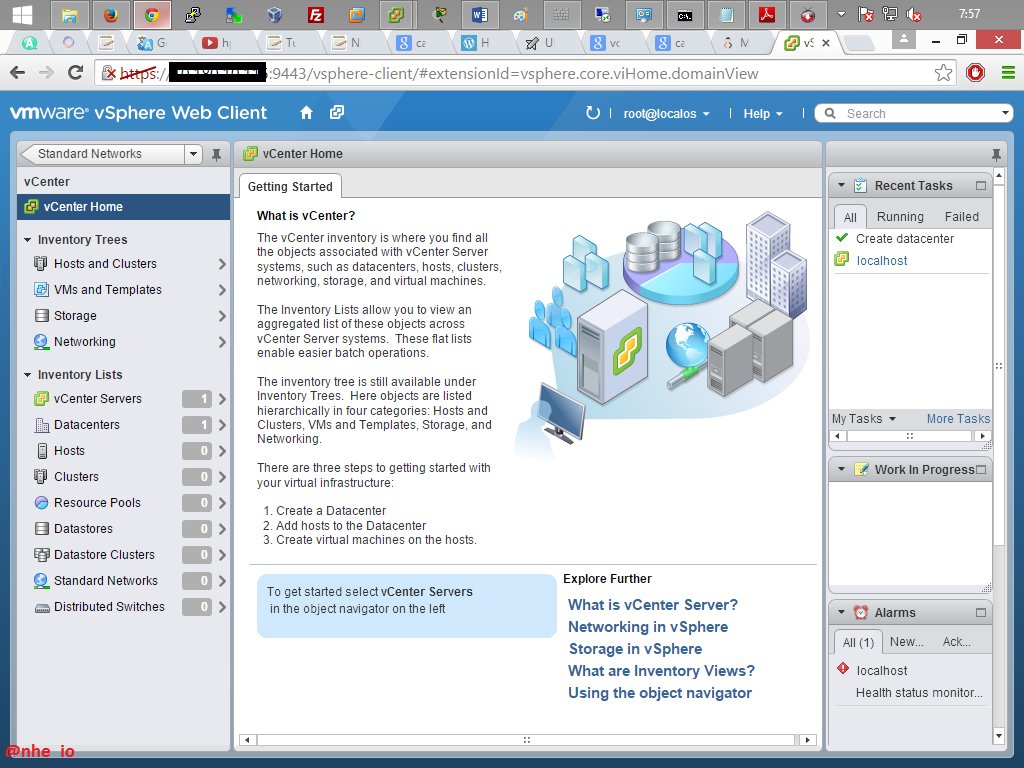The width and height of the screenshot is (1024, 768).
Task: Select the All (1) alarms tab
Action: pyautogui.click(x=858, y=642)
